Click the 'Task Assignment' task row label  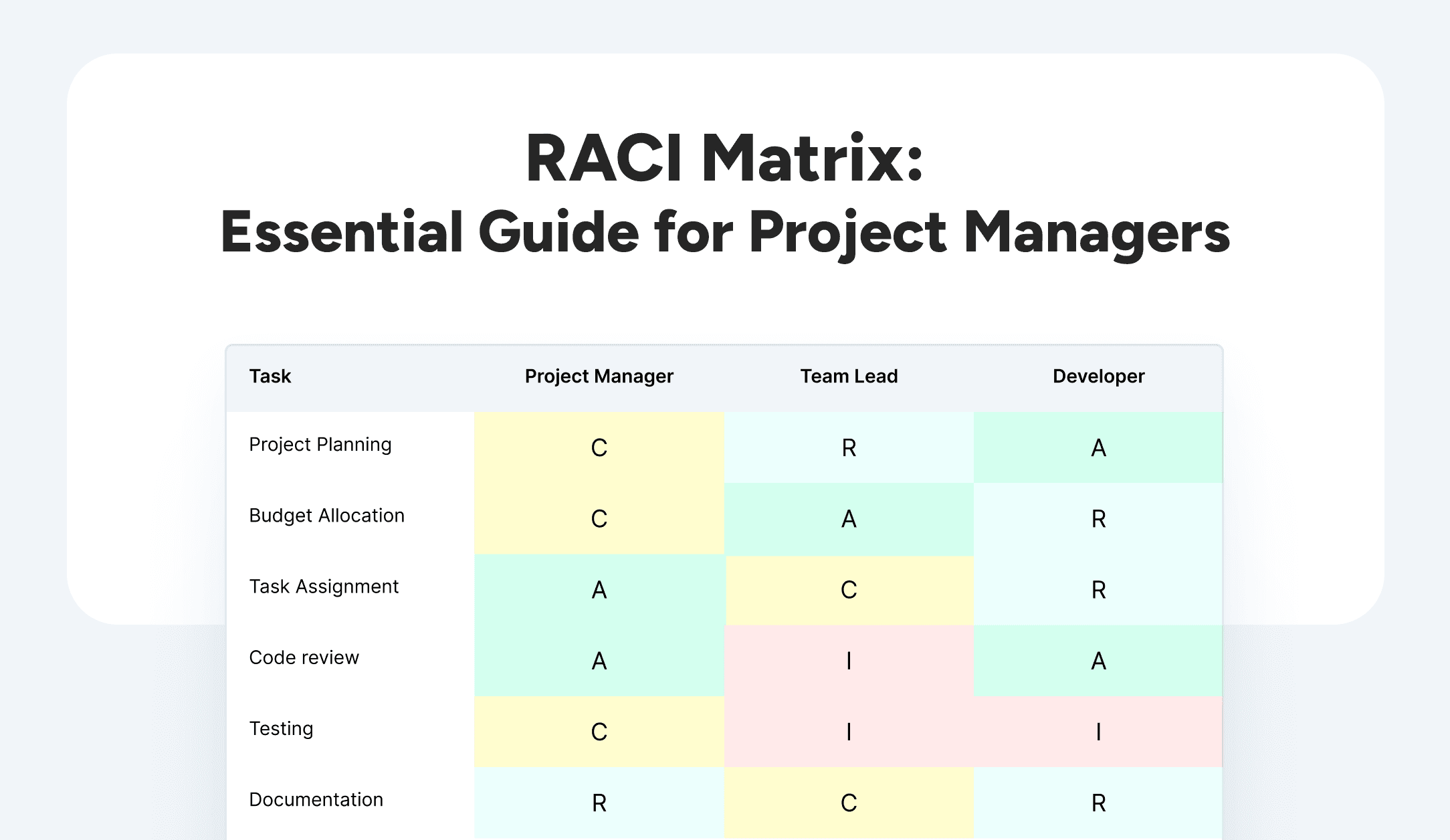(x=324, y=587)
